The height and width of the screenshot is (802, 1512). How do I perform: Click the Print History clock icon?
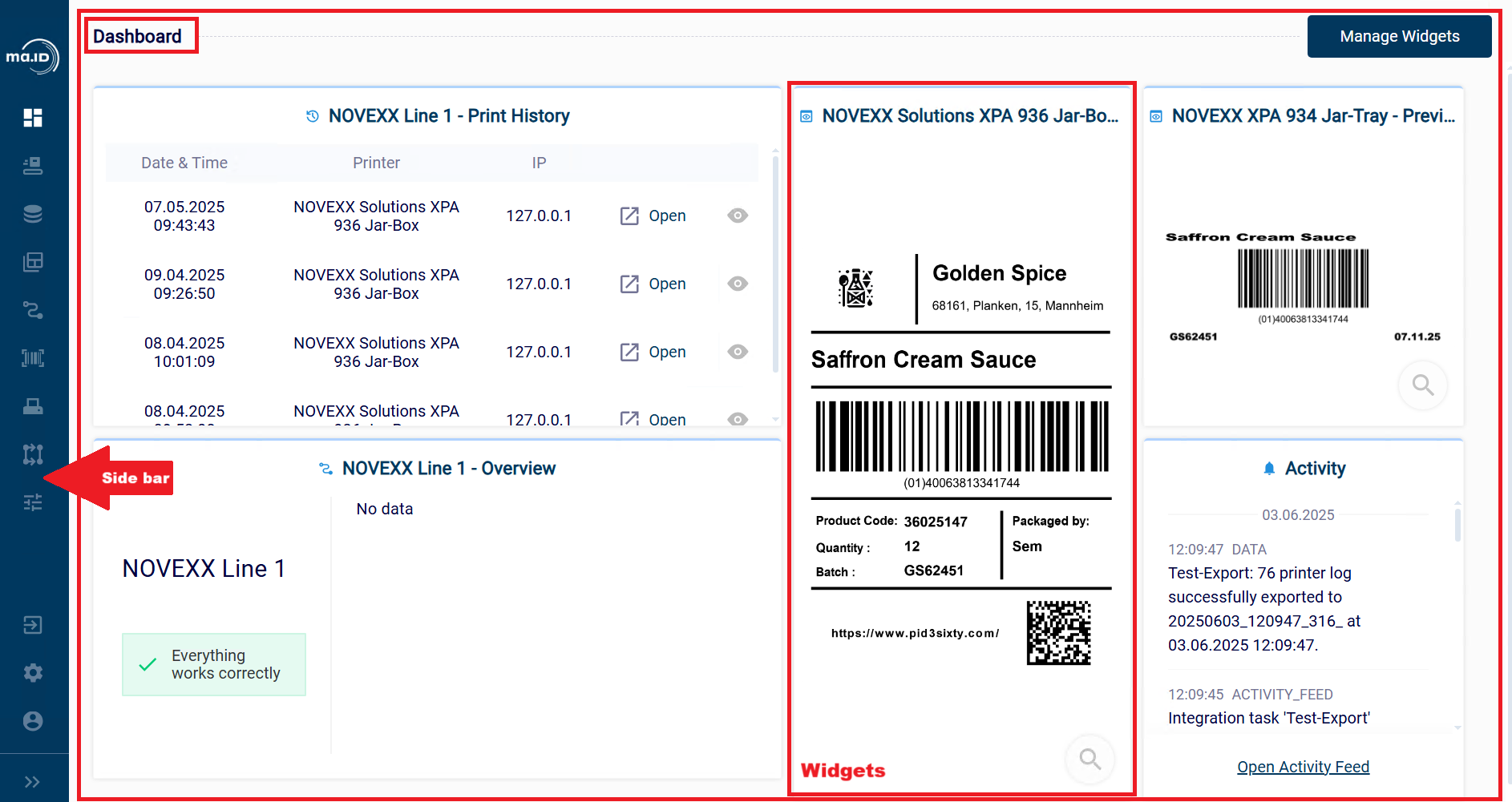coord(313,116)
